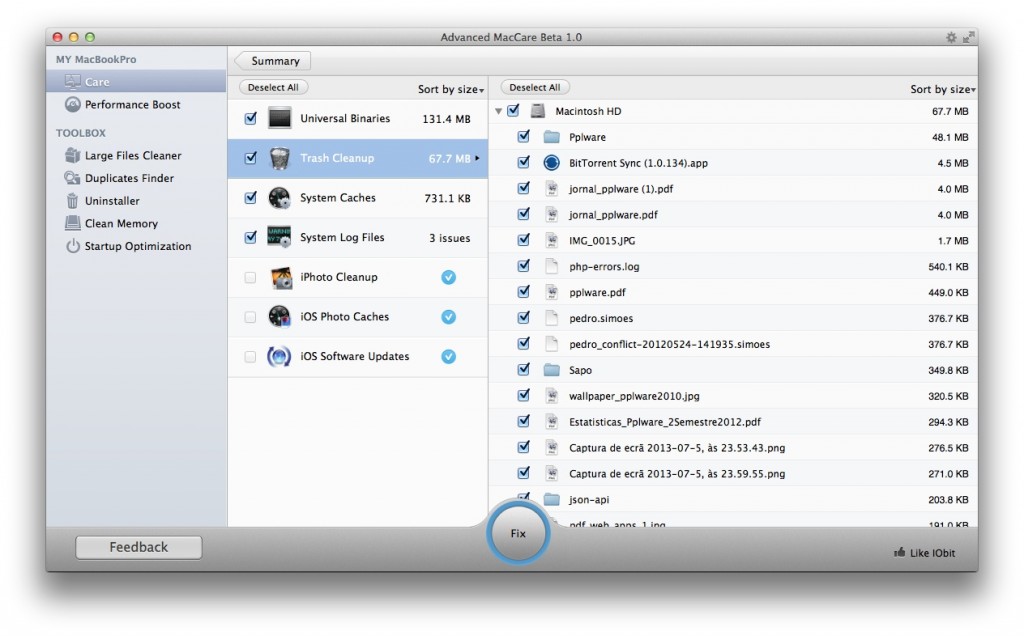Screen dimensions: 1024x636
Task: Open the Clean Memory icon
Action: (72, 223)
